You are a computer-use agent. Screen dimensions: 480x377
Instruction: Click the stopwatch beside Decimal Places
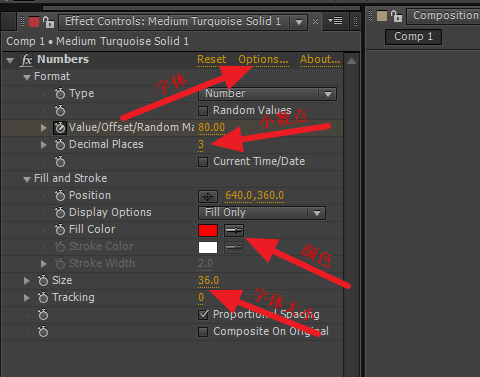click(x=60, y=145)
